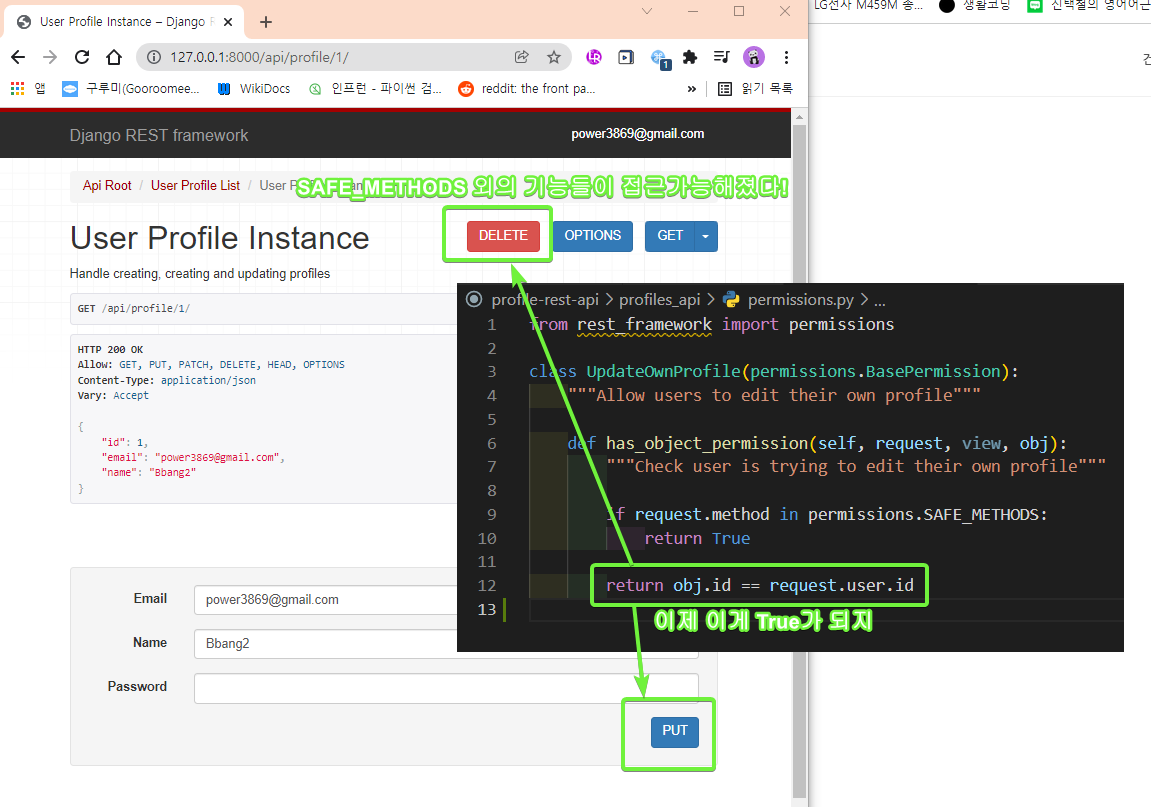The width and height of the screenshot is (1151, 807).
Task: Click the overflow chevron on the bookmarks bar
Action: tap(691, 88)
